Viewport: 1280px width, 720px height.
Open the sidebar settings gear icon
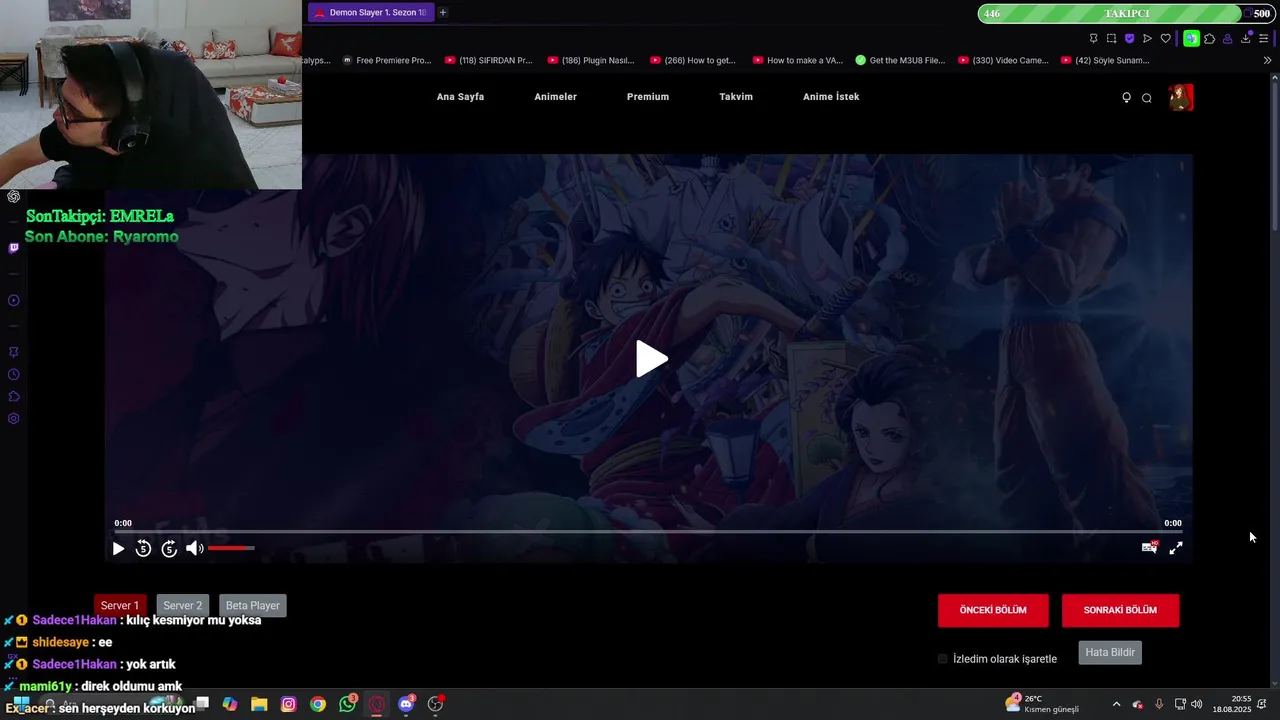pyautogui.click(x=14, y=418)
